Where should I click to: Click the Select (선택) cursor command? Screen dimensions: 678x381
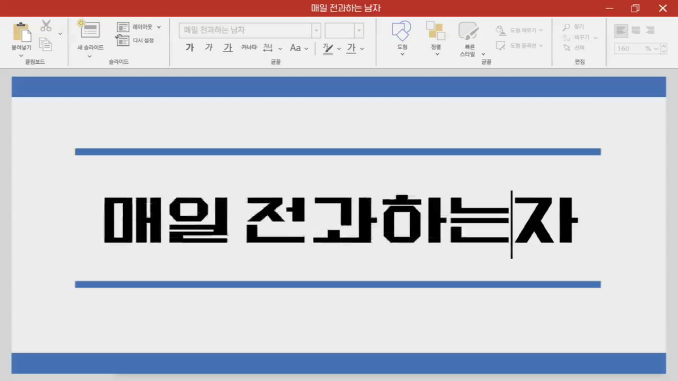coord(573,48)
